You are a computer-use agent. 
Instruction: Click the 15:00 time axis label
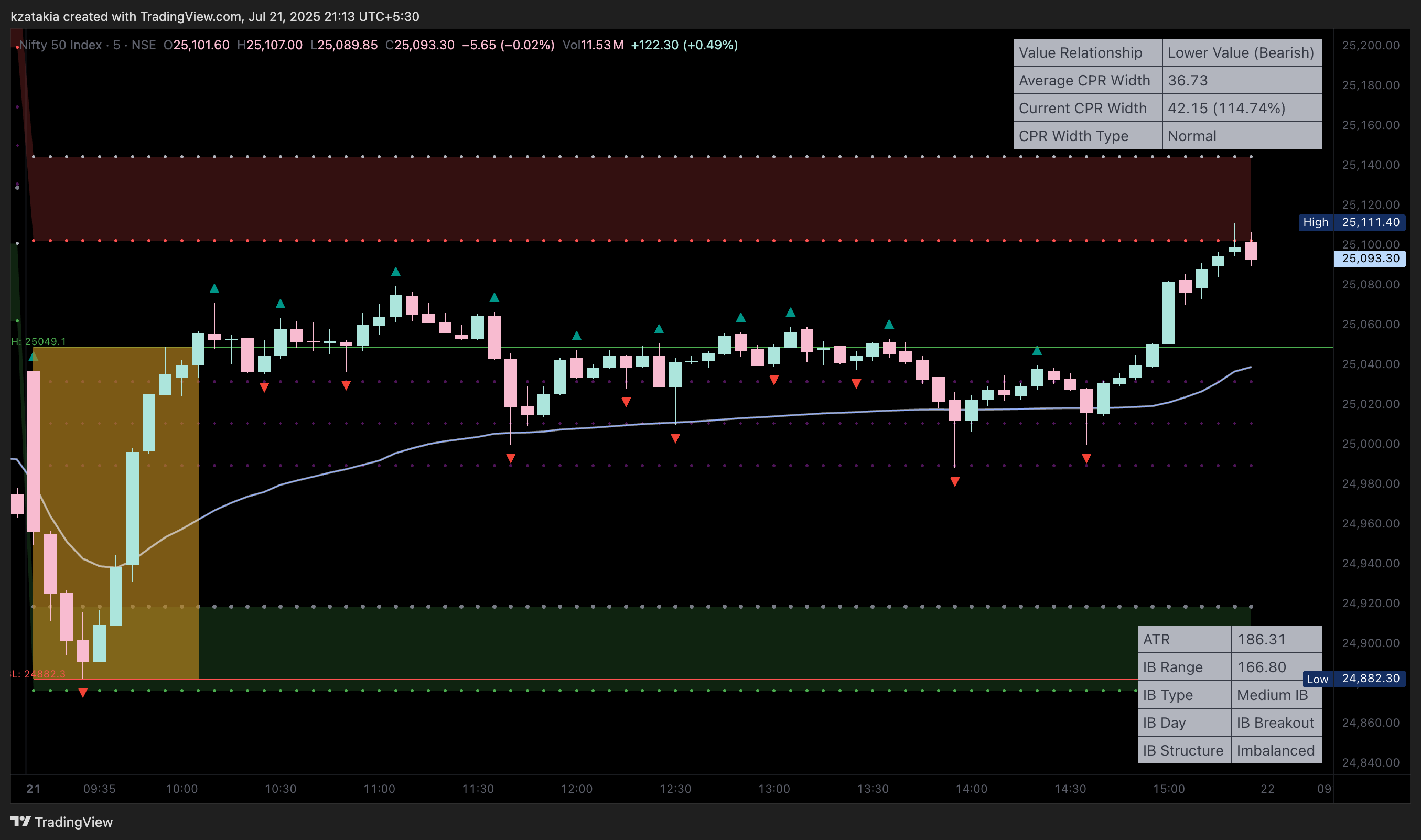click(x=1169, y=789)
